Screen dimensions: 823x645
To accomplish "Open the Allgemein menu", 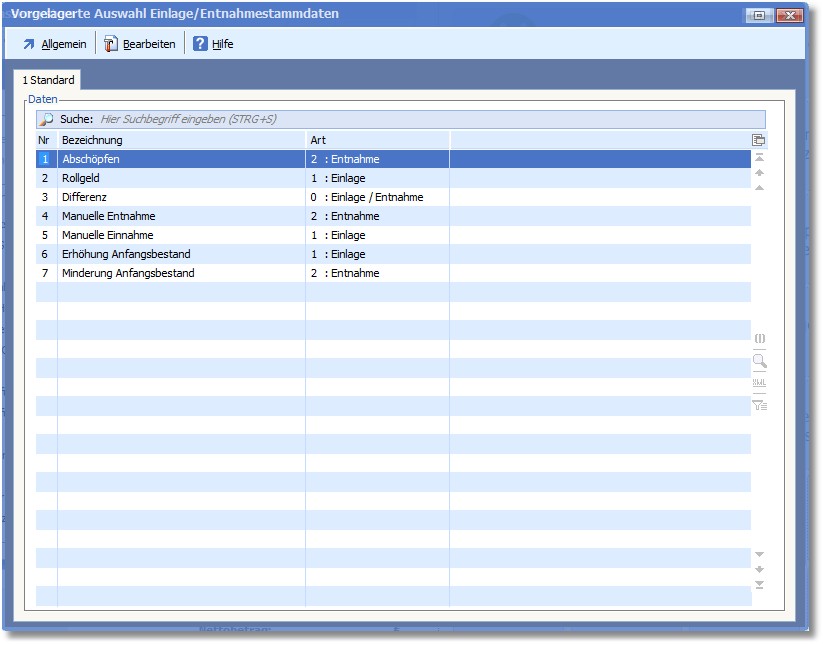I will (54, 44).
